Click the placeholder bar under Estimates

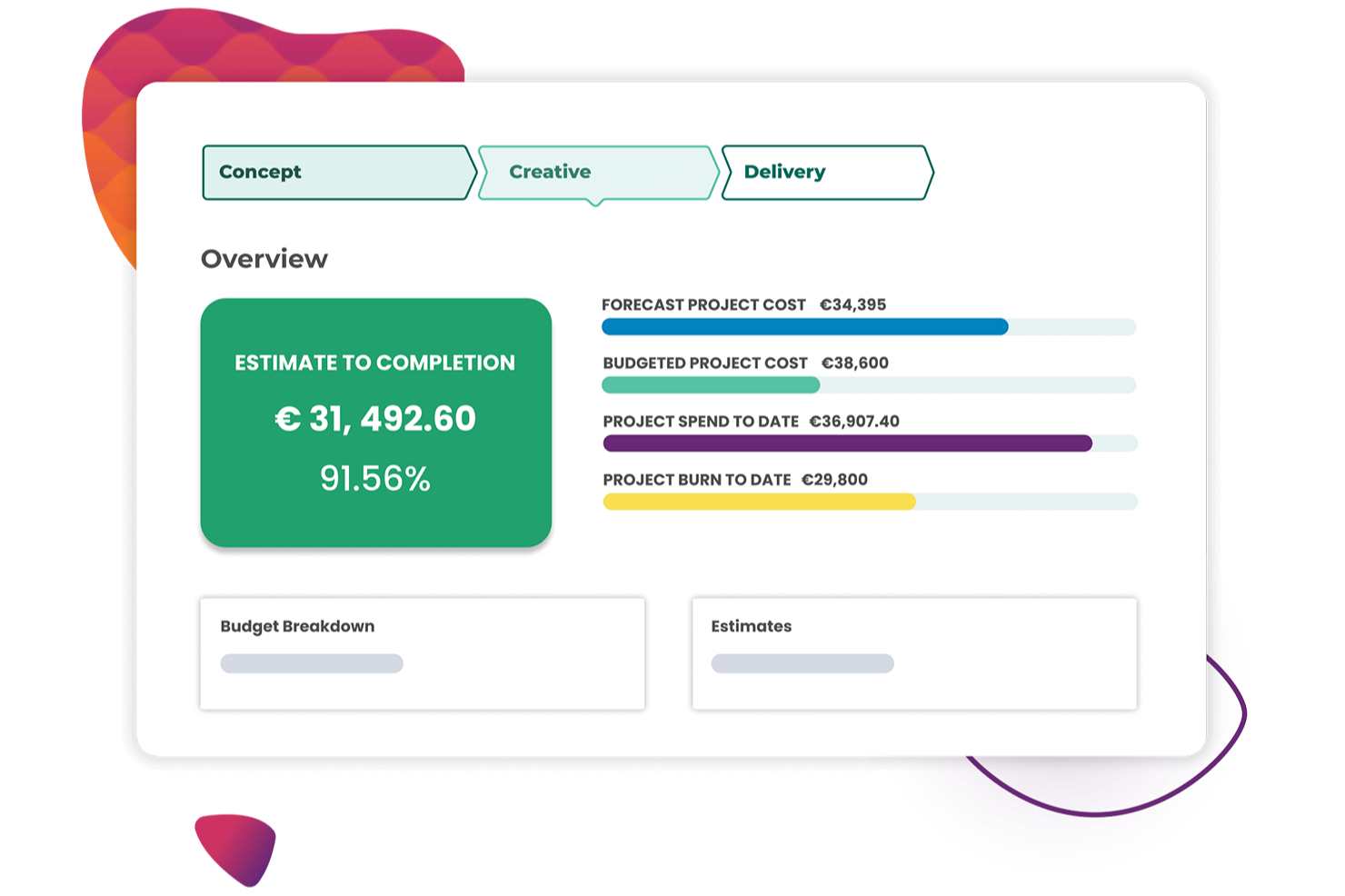[802, 663]
